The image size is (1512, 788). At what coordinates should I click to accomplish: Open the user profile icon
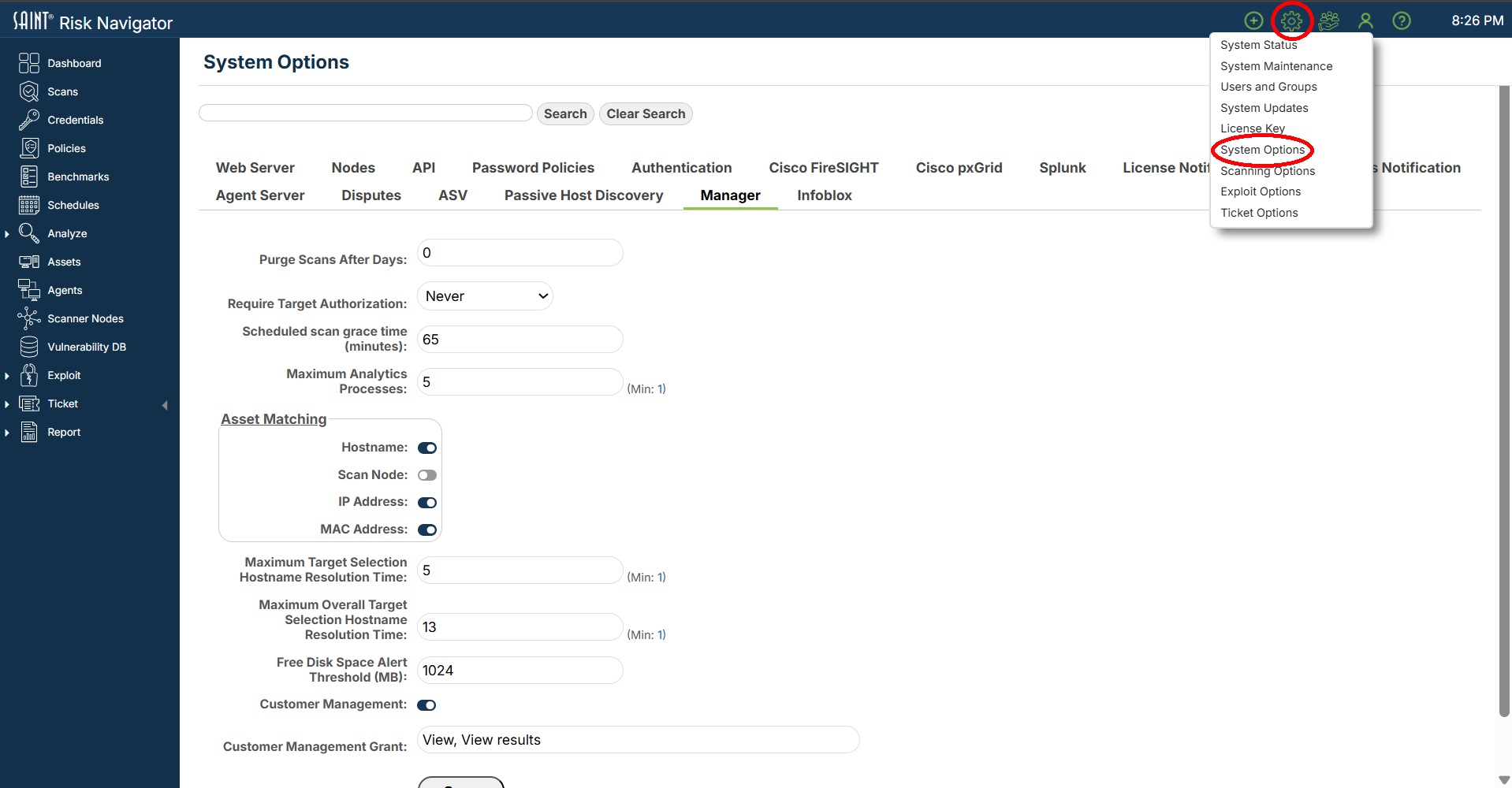1365,20
